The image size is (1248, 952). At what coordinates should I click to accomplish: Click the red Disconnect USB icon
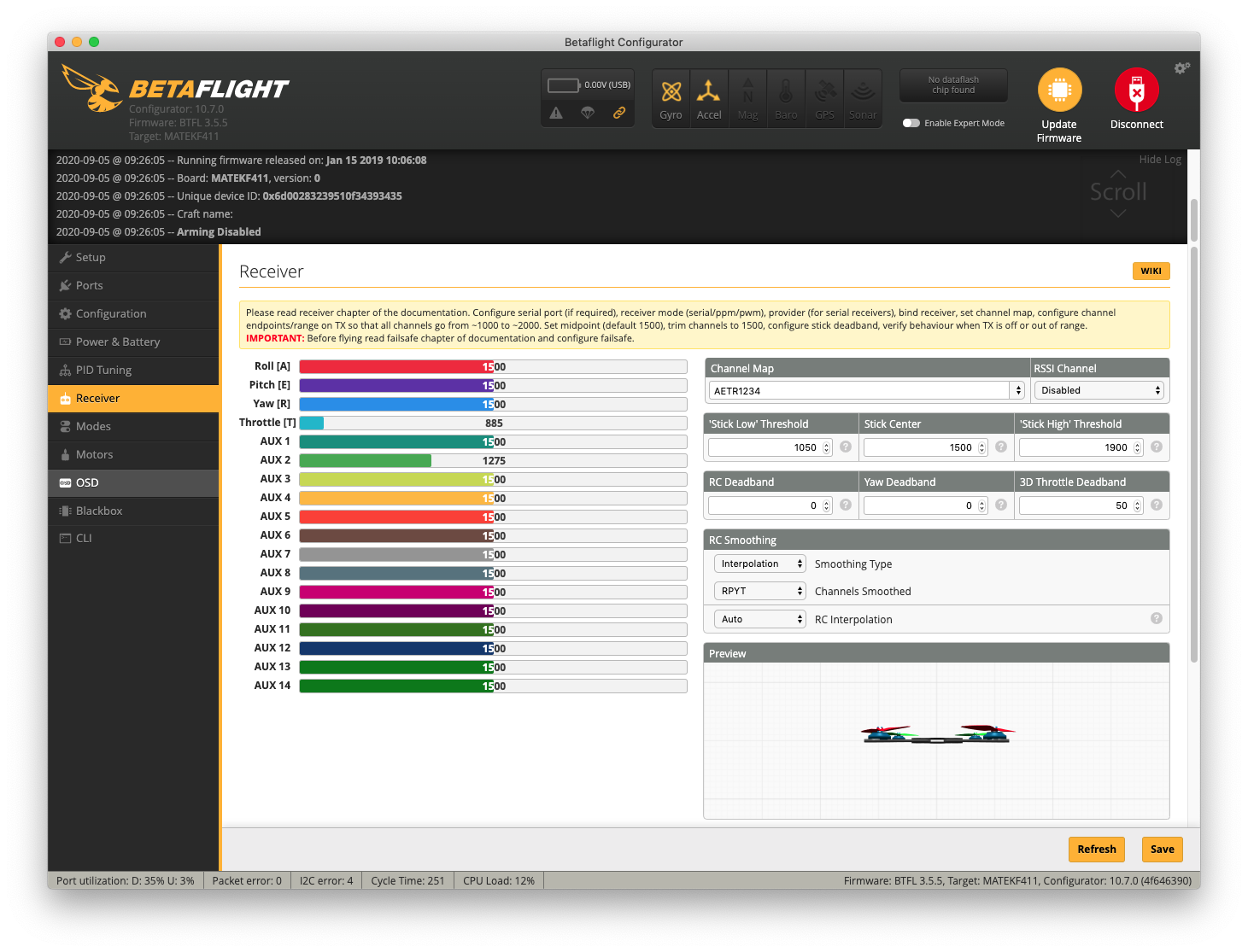pyautogui.click(x=1136, y=90)
